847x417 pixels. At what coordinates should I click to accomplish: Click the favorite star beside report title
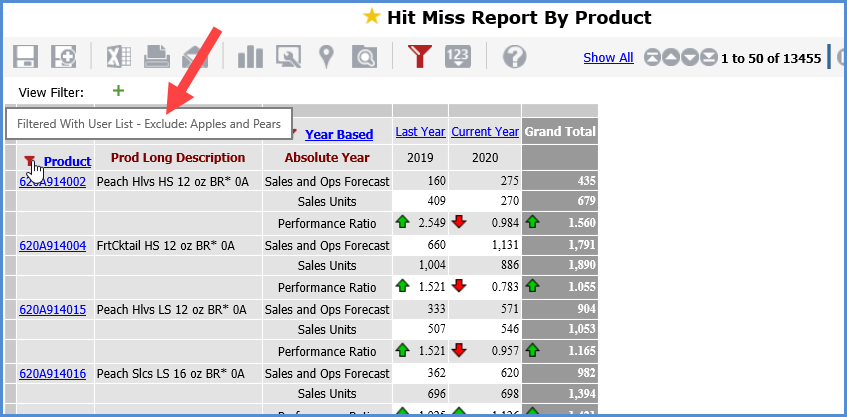[x=372, y=17]
